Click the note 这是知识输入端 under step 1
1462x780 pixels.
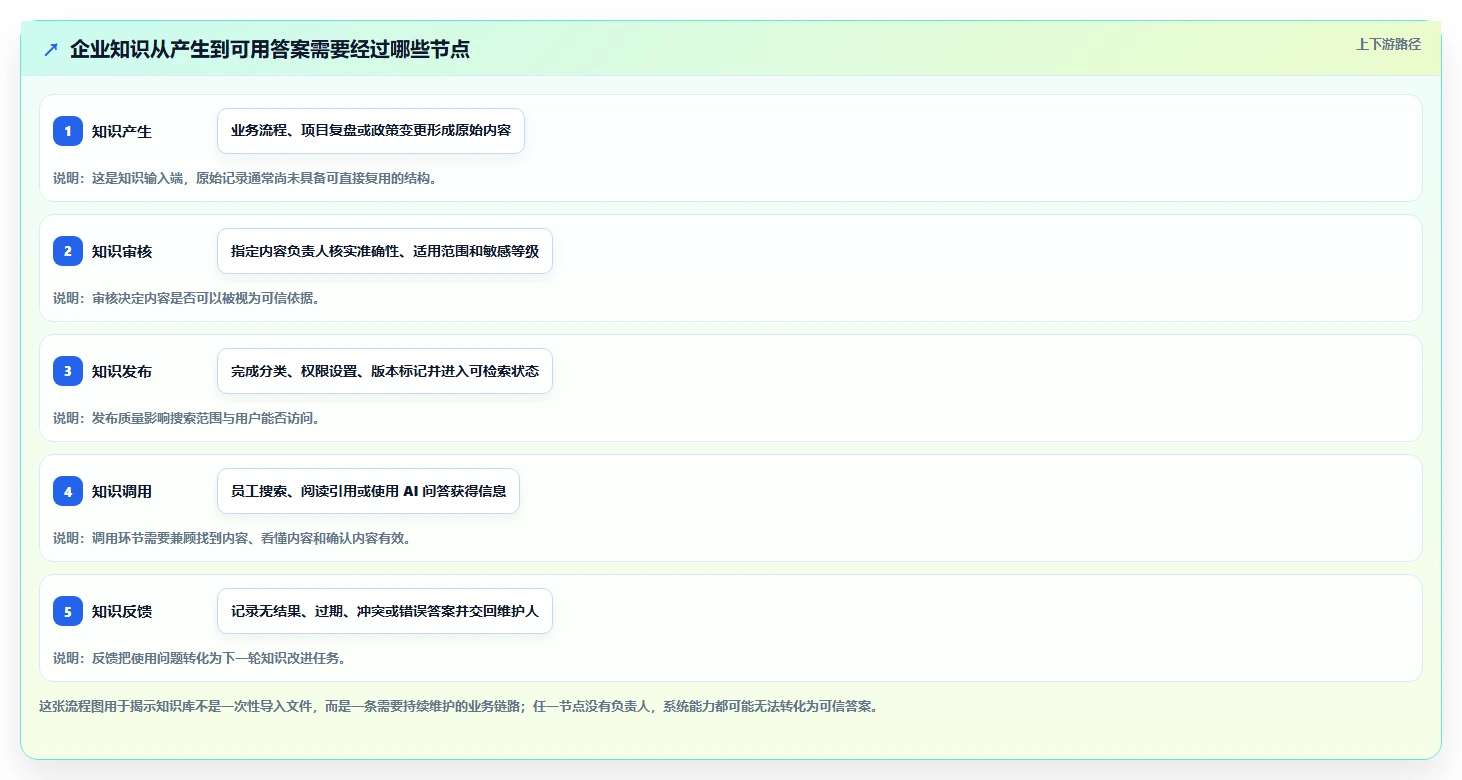click(245, 178)
